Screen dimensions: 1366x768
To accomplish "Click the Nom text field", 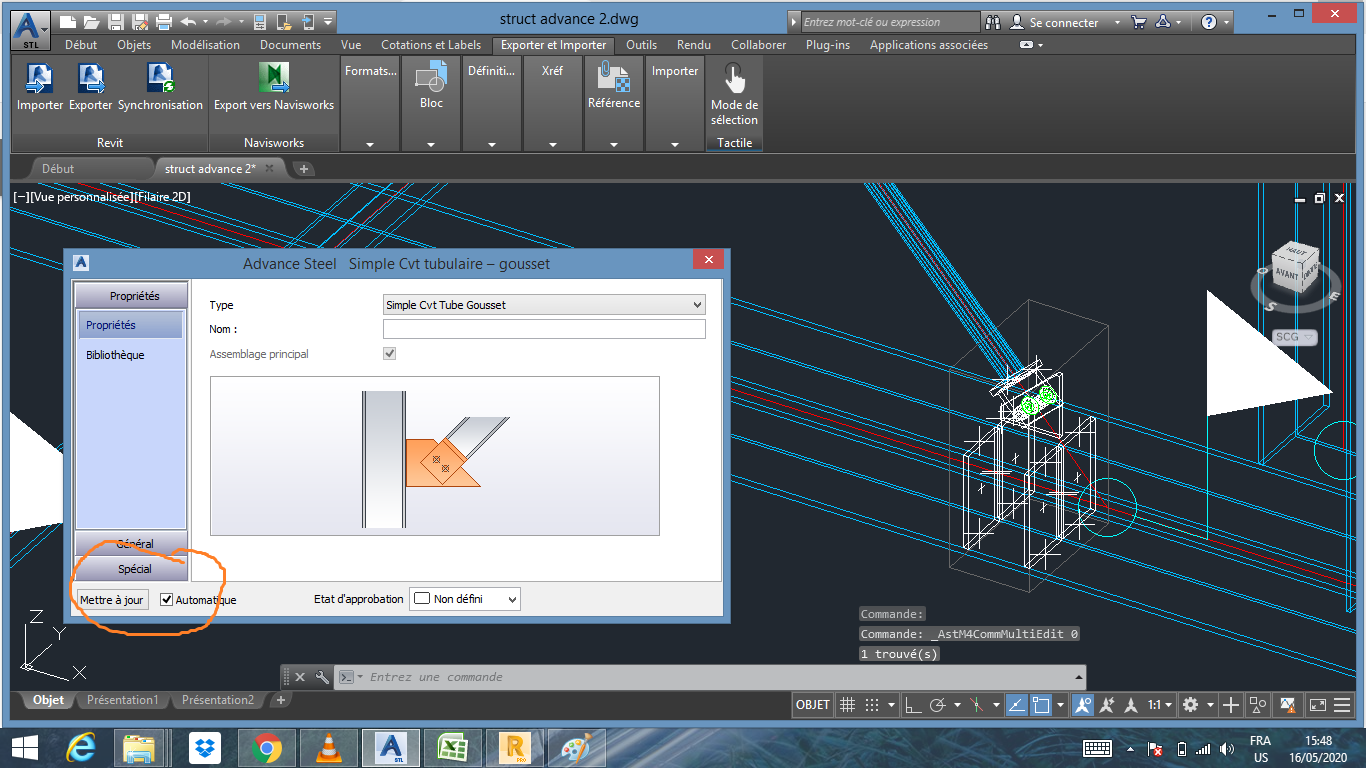I will [544, 329].
